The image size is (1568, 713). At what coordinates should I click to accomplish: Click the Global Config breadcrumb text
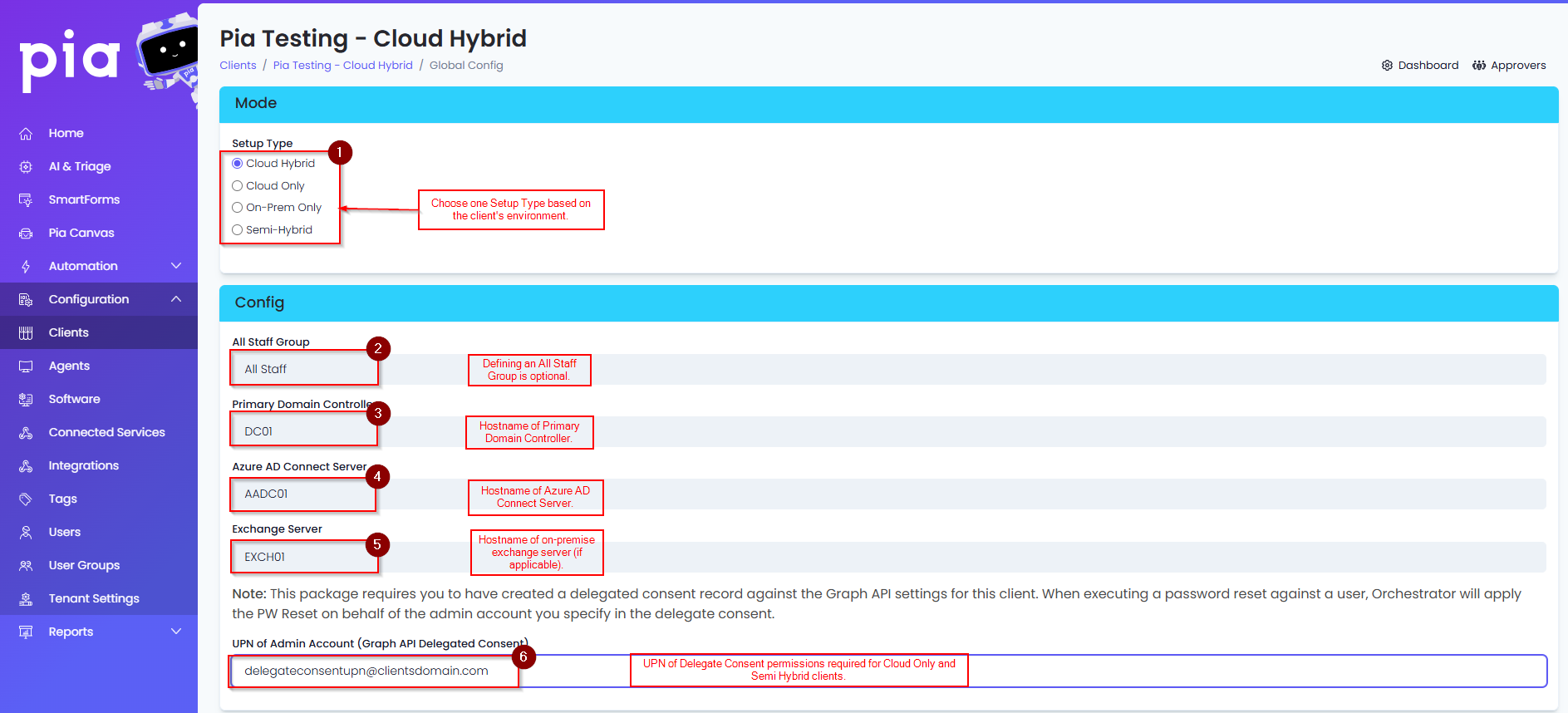pos(466,66)
